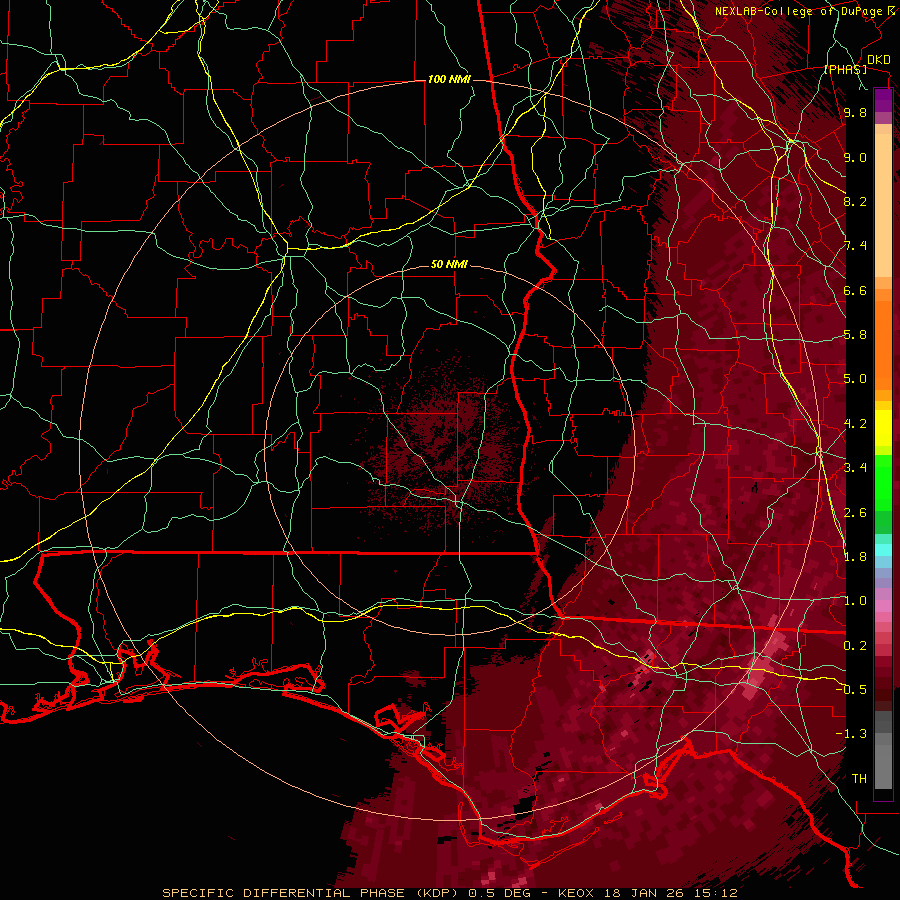
Task: Click the gray segment beside the TH label
Action: 883,767
